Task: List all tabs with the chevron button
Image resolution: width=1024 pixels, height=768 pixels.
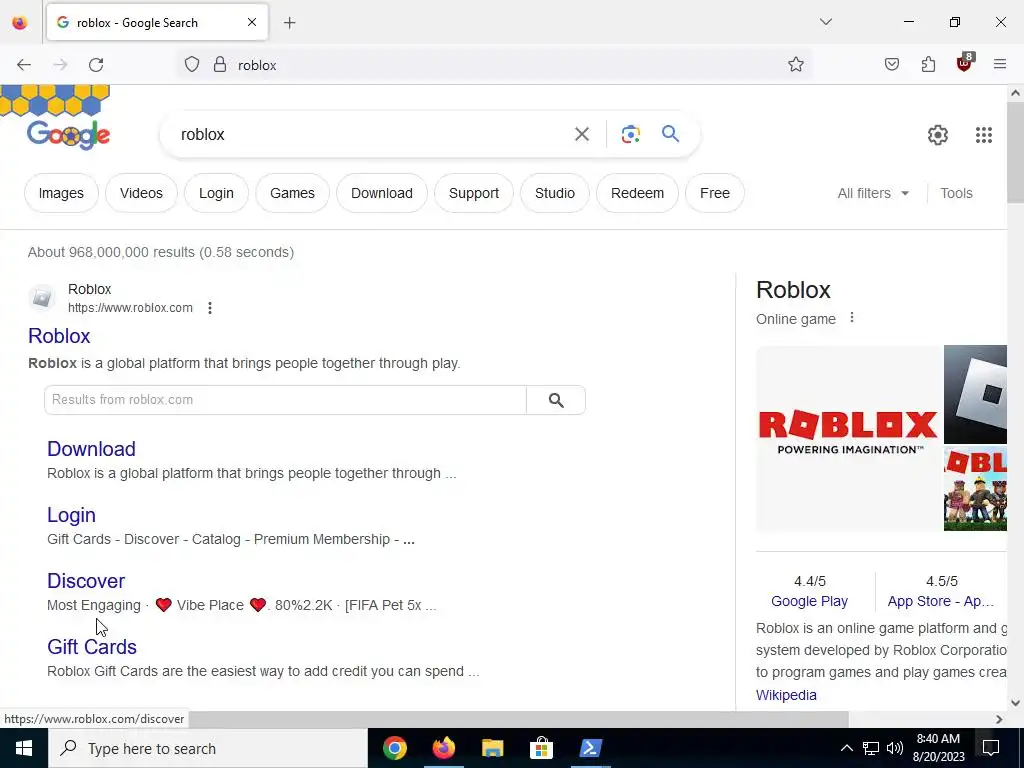Action: point(826,22)
